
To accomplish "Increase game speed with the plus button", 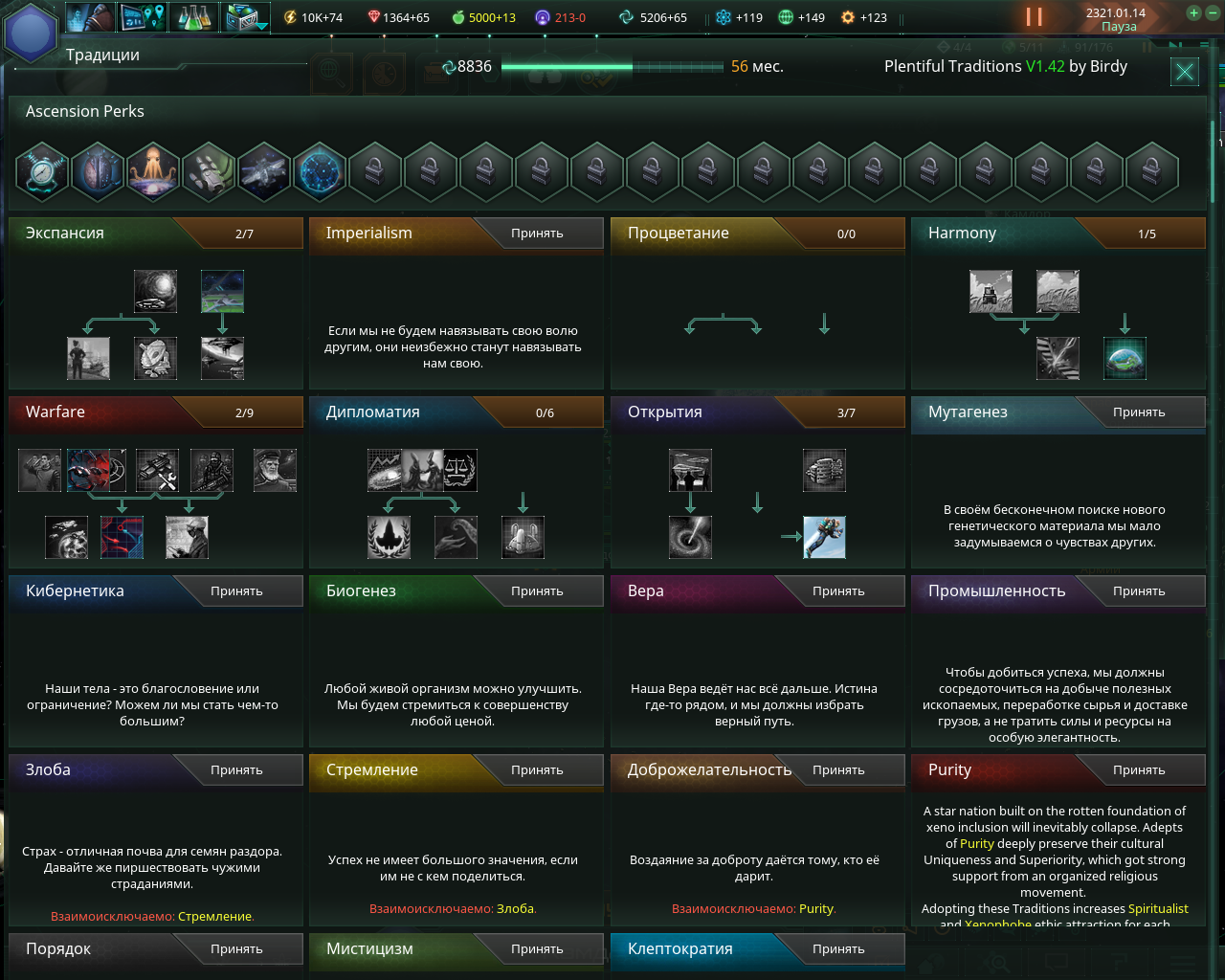I will (1193, 13).
